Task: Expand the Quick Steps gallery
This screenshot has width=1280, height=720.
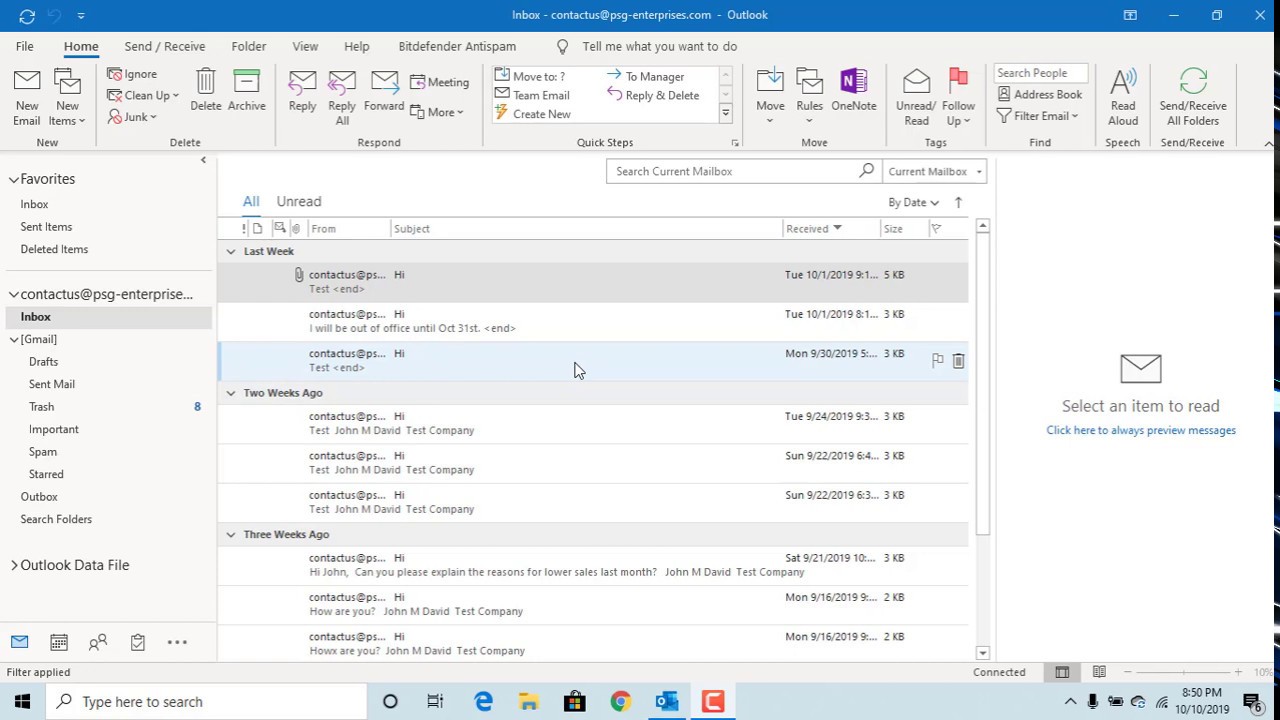Action: click(x=726, y=114)
